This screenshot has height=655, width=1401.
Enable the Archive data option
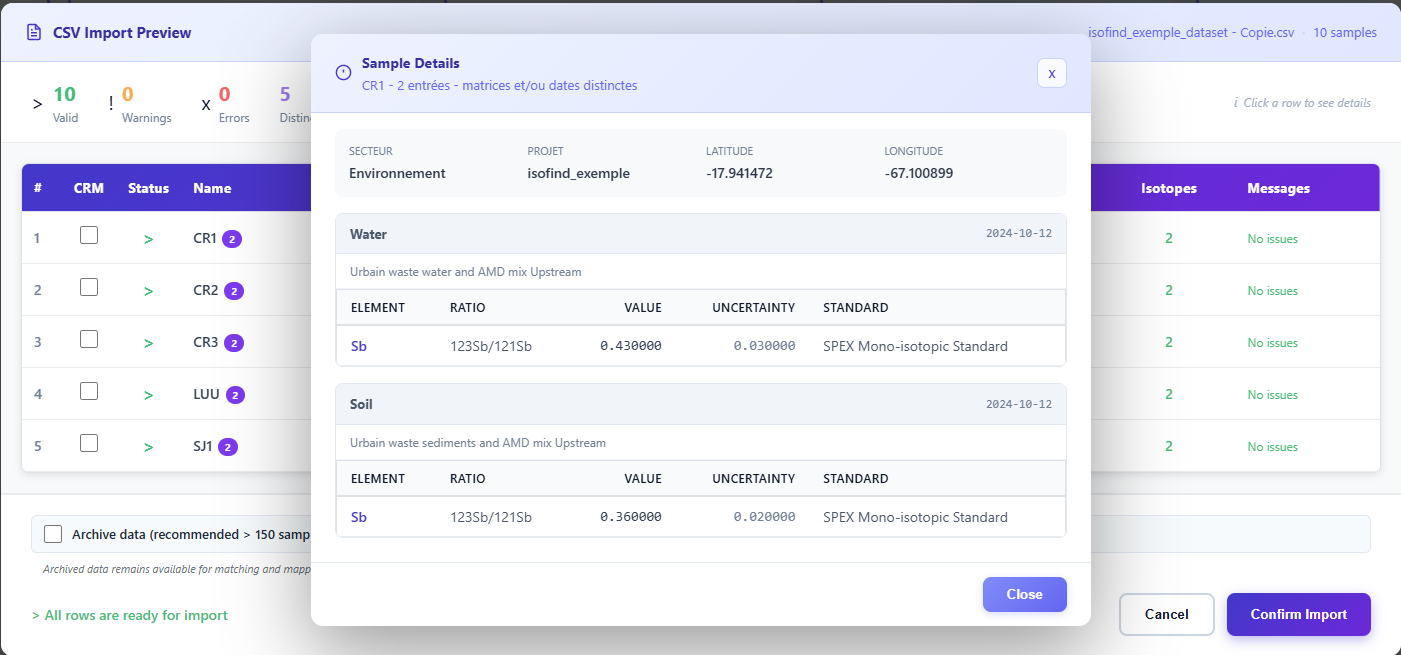[x=53, y=533]
